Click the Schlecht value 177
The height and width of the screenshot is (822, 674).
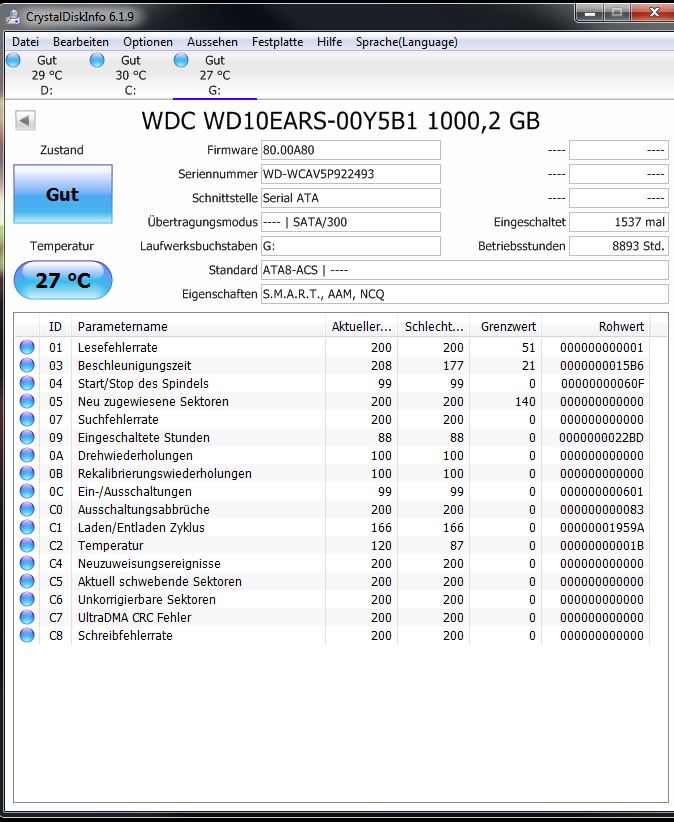(x=453, y=365)
